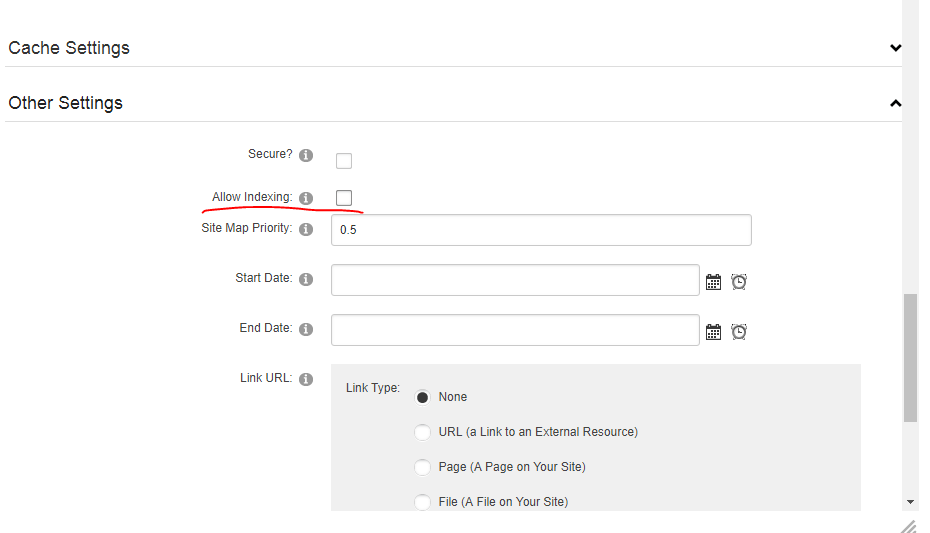This screenshot has height=533, width=930.
Task: Select the None link type radio button
Action: click(x=422, y=397)
